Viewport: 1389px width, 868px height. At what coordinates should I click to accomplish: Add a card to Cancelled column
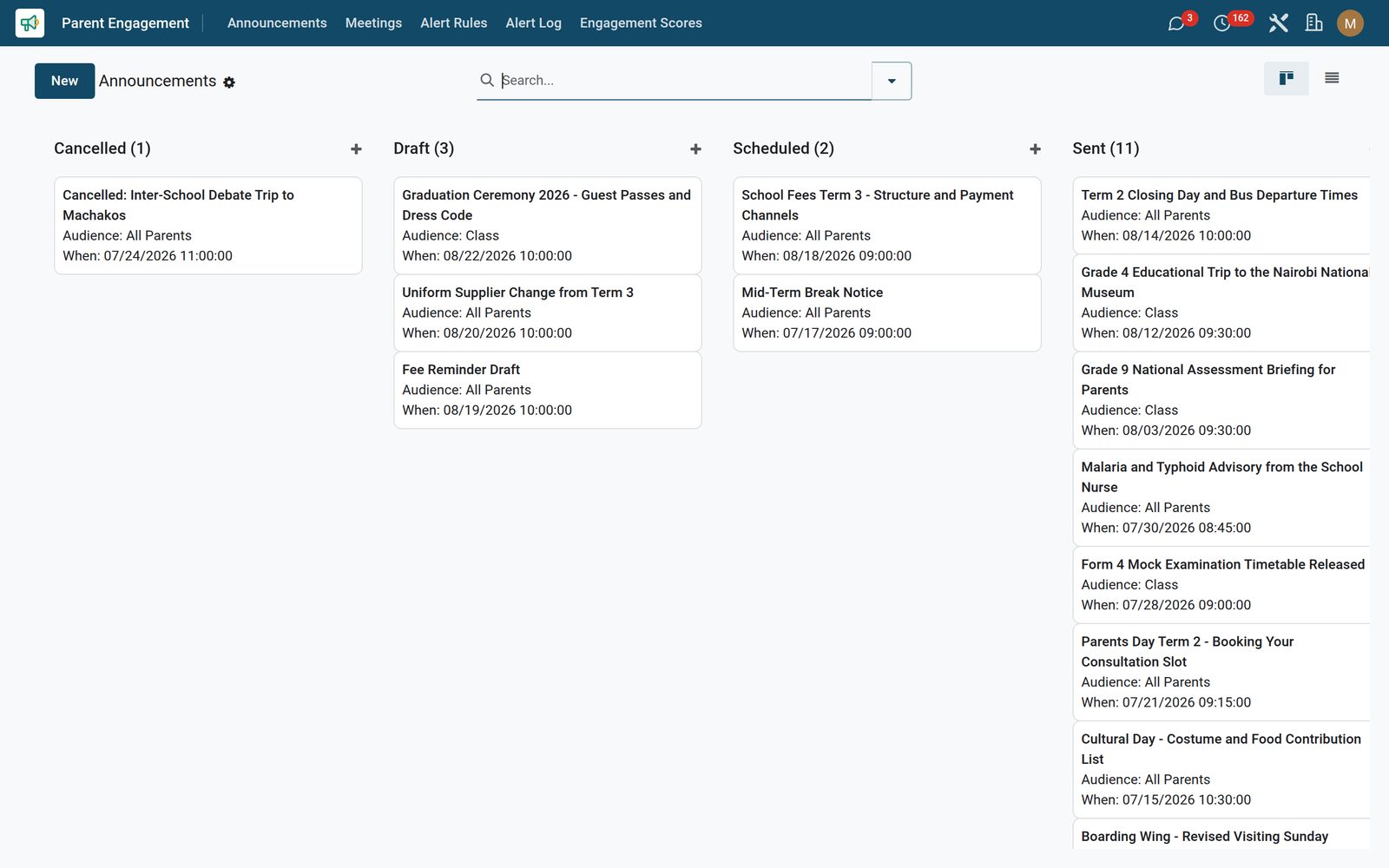356,149
